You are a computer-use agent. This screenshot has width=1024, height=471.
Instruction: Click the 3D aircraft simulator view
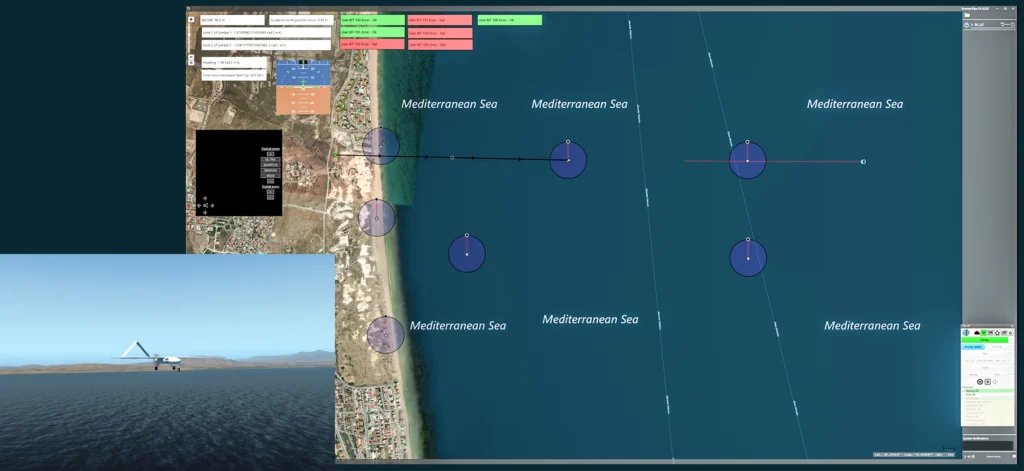click(167, 362)
